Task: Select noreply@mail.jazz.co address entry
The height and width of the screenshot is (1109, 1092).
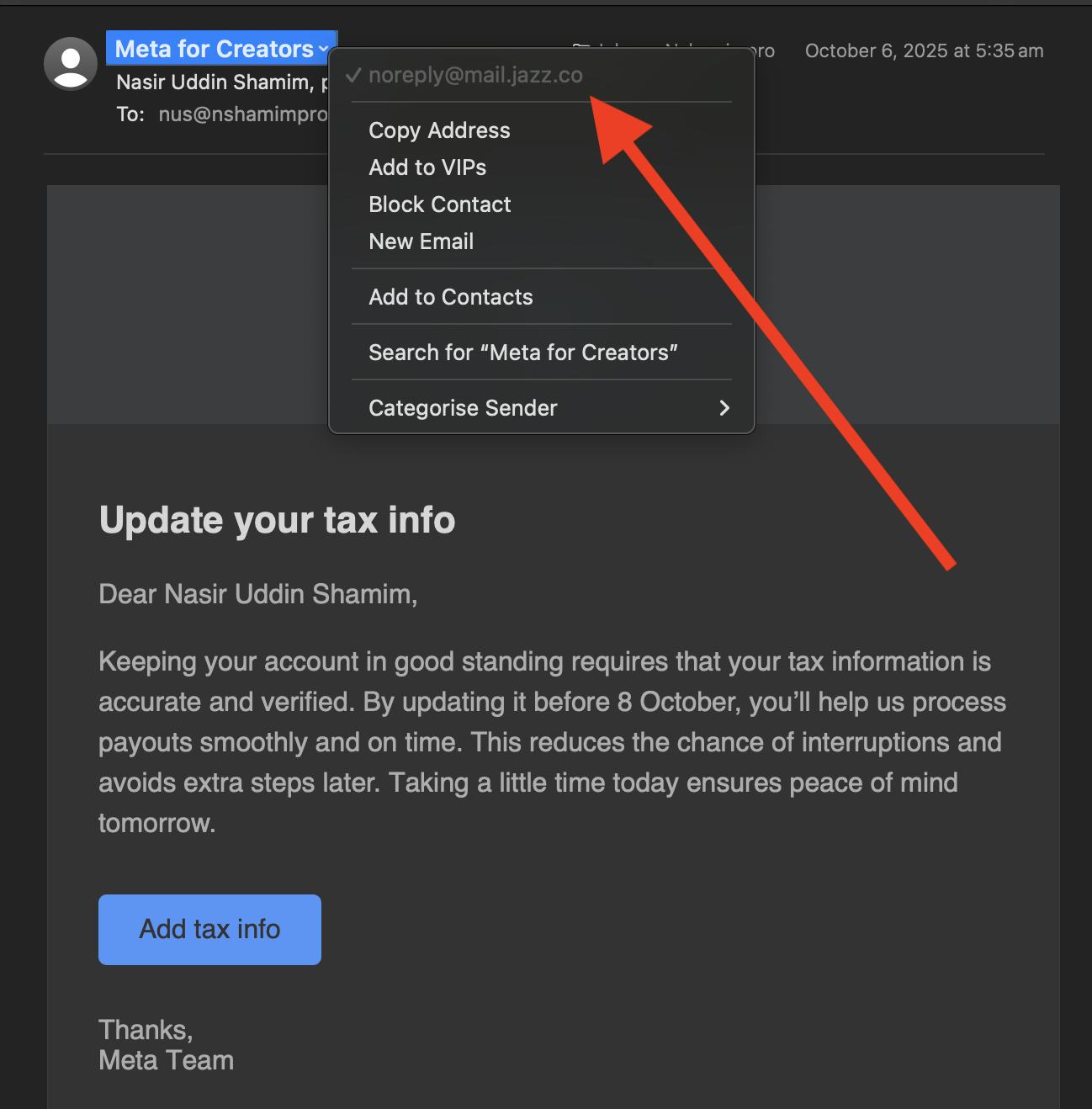Action: [542, 75]
